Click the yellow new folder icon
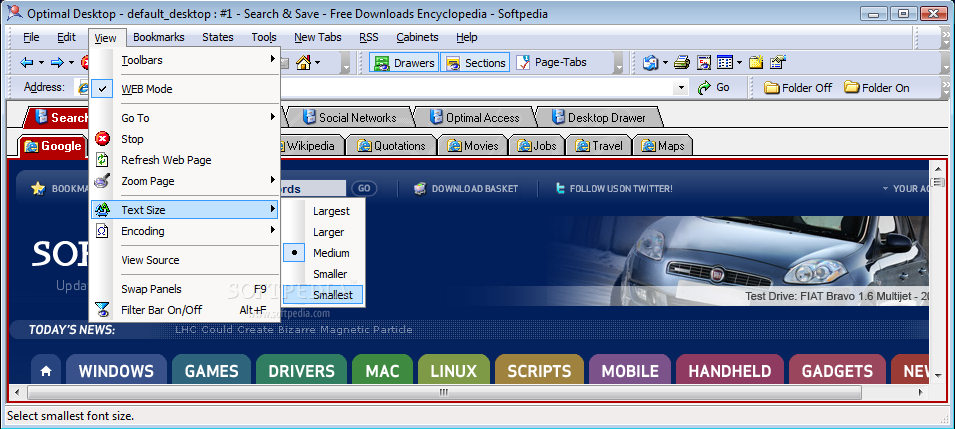Screen dimensions: 955x429 (756, 62)
